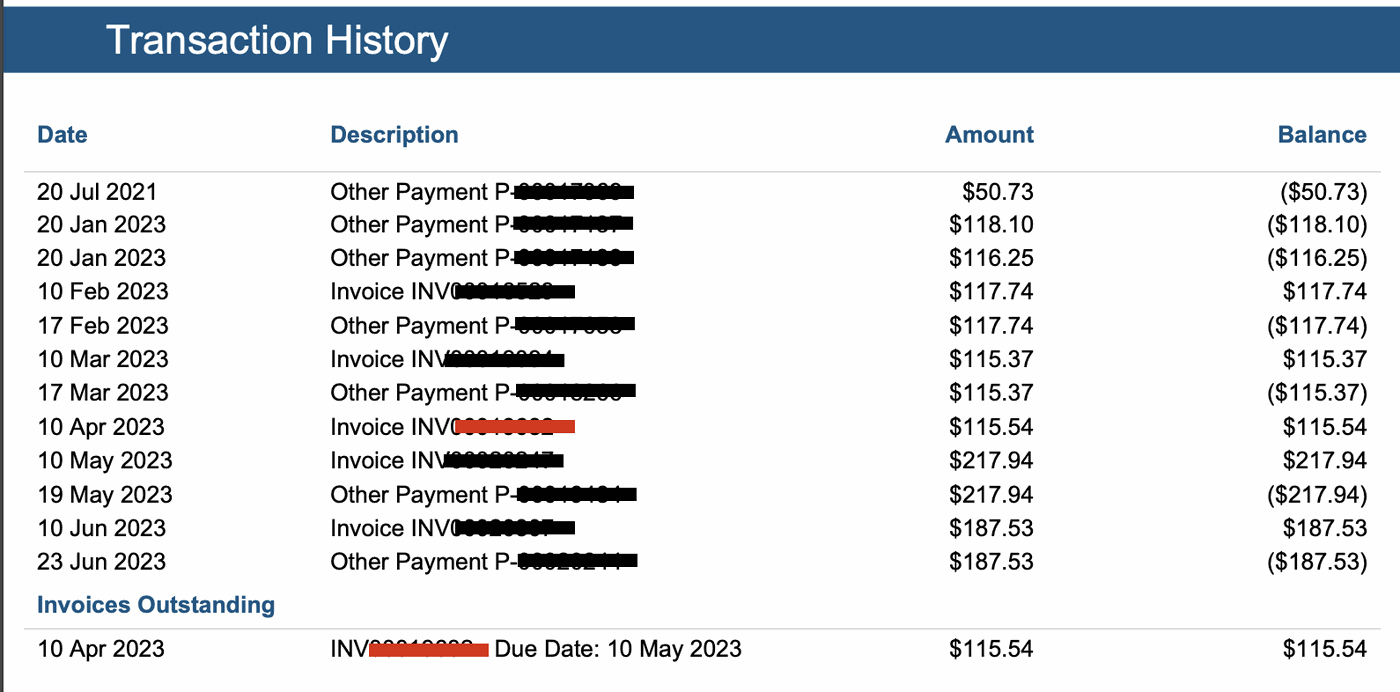Click the Balance column header
The height and width of the screenshot is (692, 1400).
click(x=1322, y=135)
